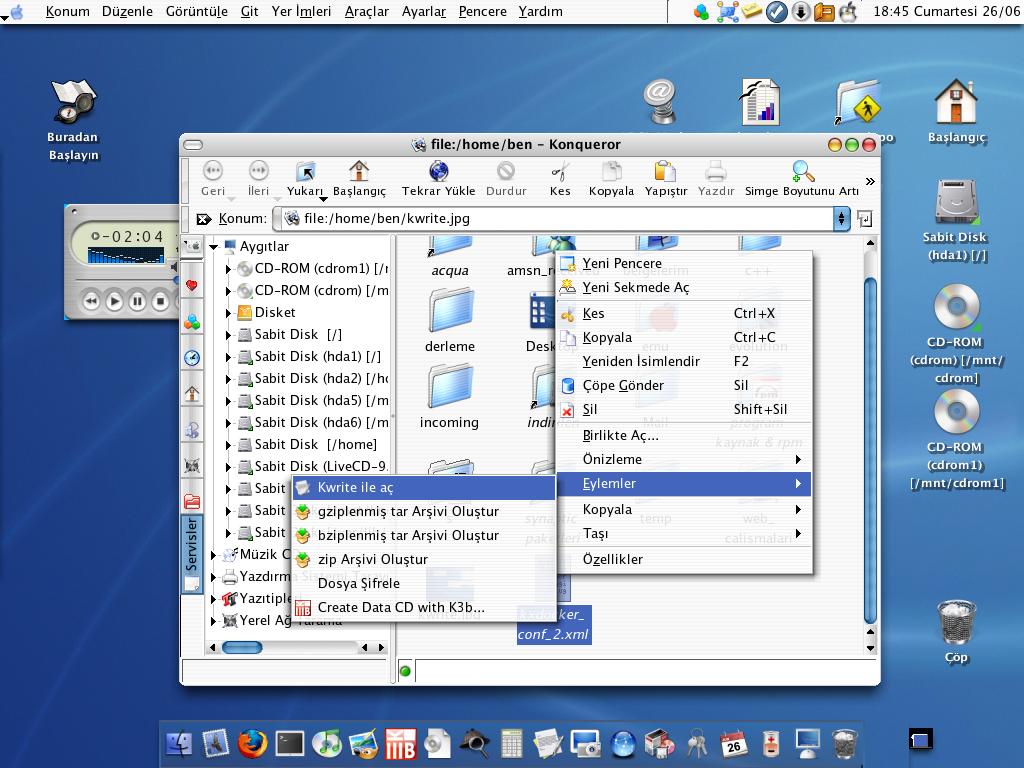Click the Durdur stop icon
Viewport: 1024px width, 768px height.
pos(505,172)
